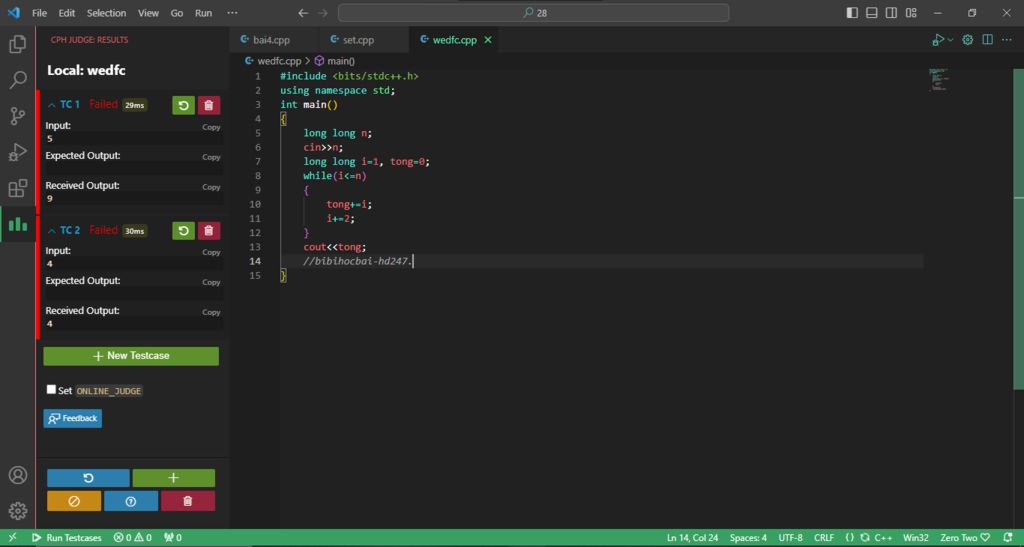Open the UTF-8 encoding selector

tap(790, 538)
